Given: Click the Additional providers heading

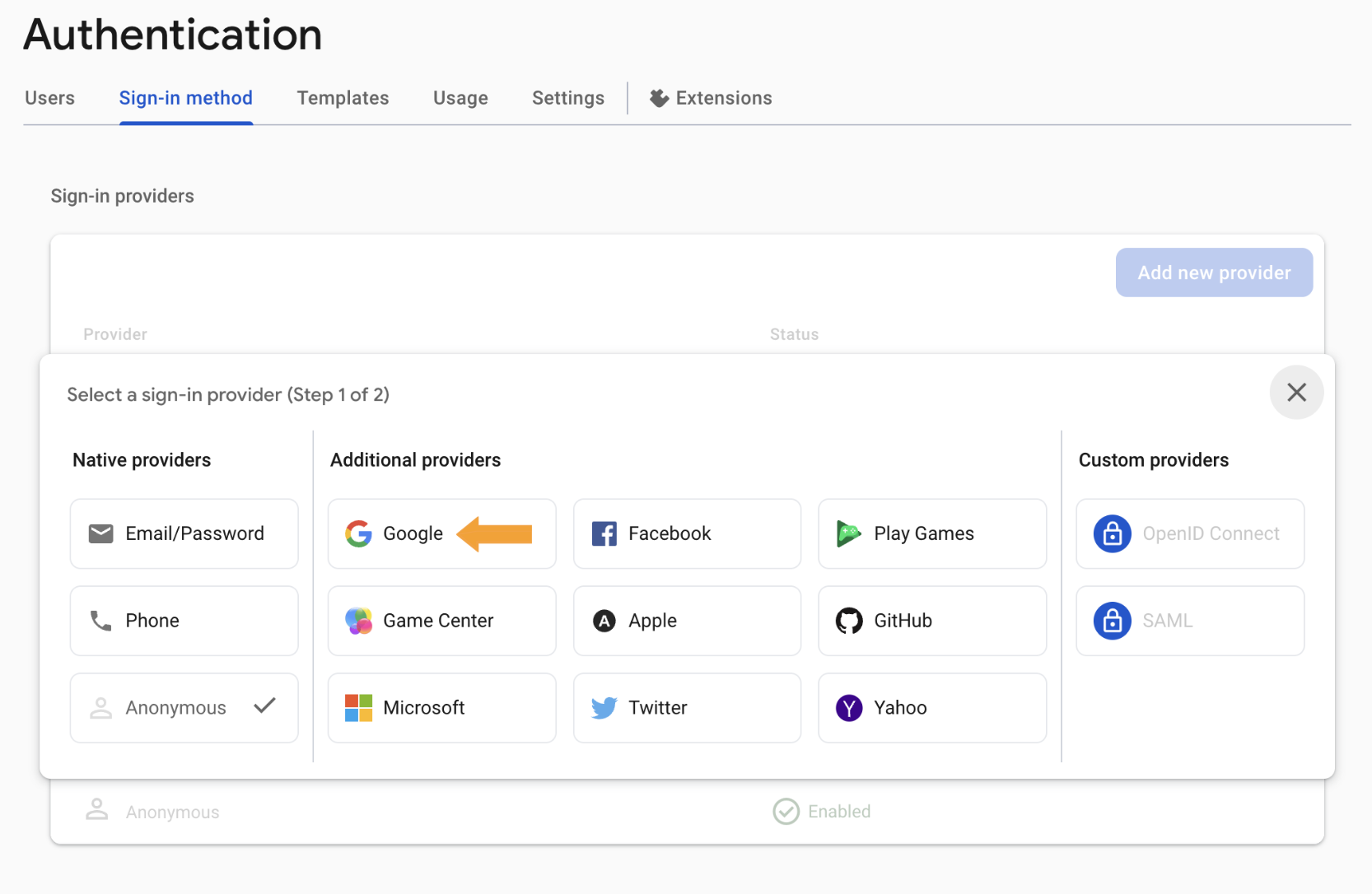Looking at the screenshot, I should click(416, 460).
